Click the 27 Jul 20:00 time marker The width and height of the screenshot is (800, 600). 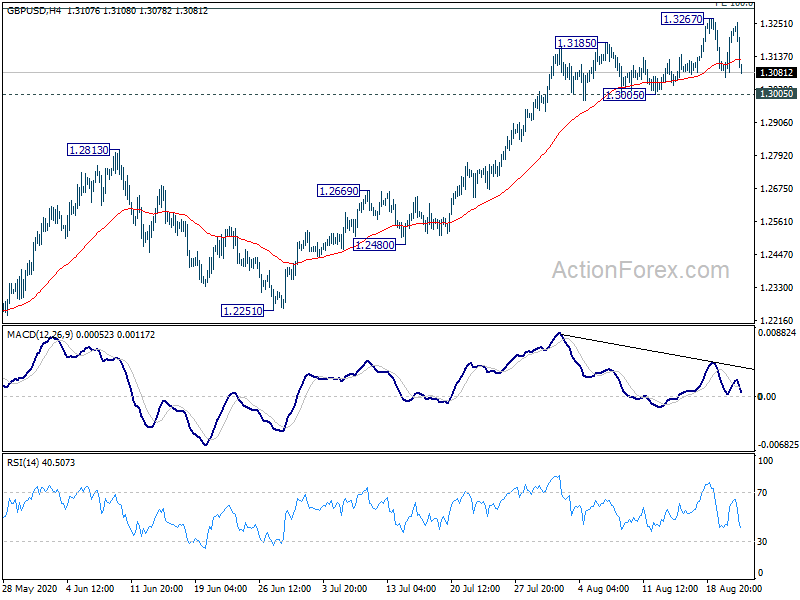539,589
